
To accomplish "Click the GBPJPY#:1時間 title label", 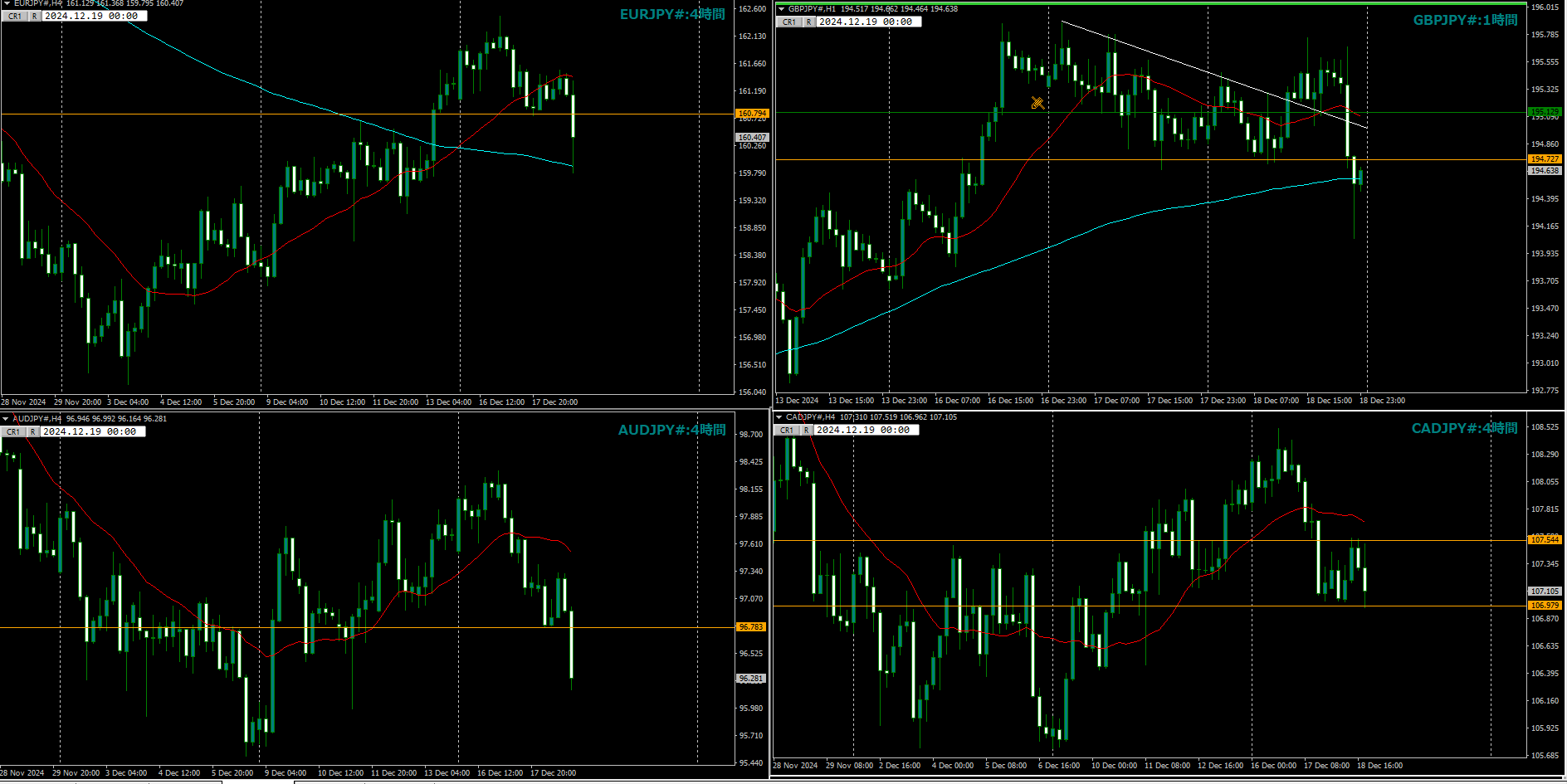I will pos(1465,20).
